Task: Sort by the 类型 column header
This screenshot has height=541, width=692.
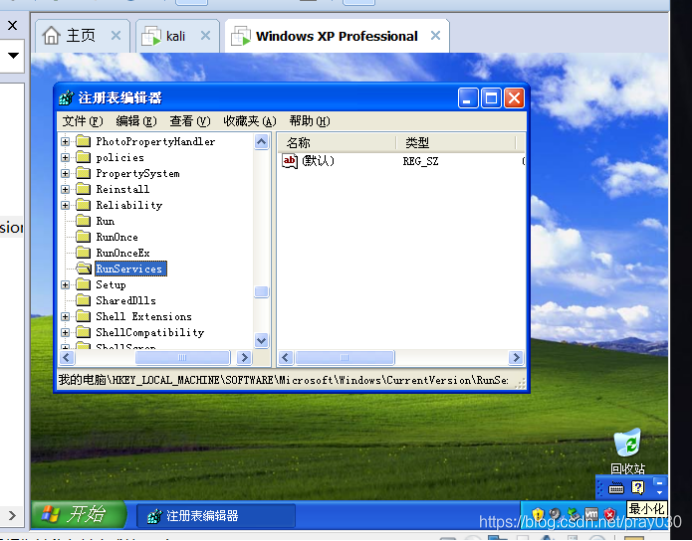Action: click(456, 143)
